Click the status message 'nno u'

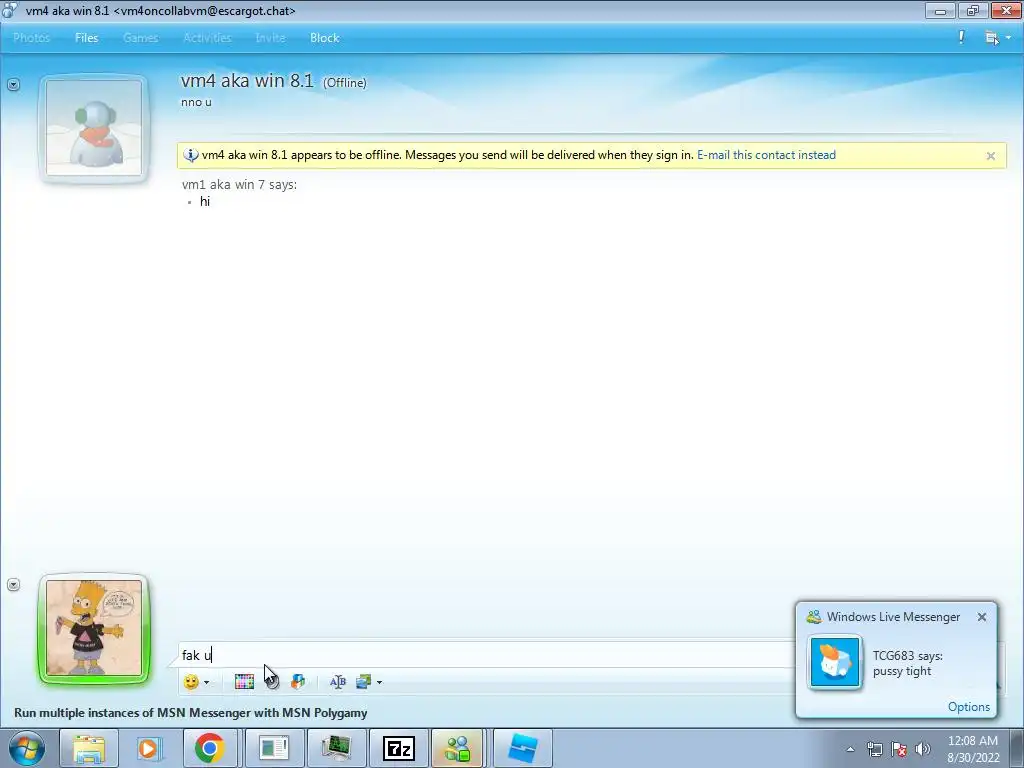pos(196,103)
